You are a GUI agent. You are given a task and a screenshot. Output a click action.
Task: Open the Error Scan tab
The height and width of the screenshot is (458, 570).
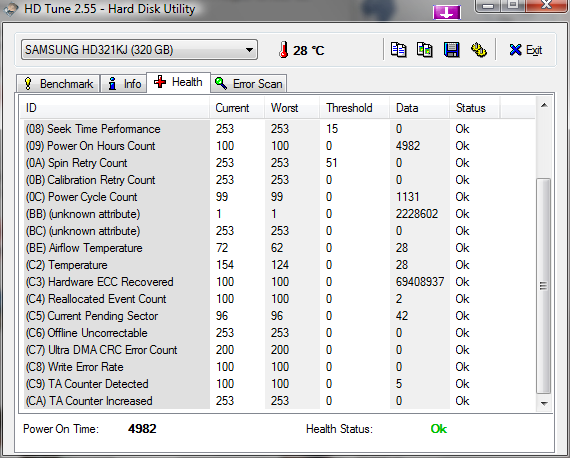249,84
